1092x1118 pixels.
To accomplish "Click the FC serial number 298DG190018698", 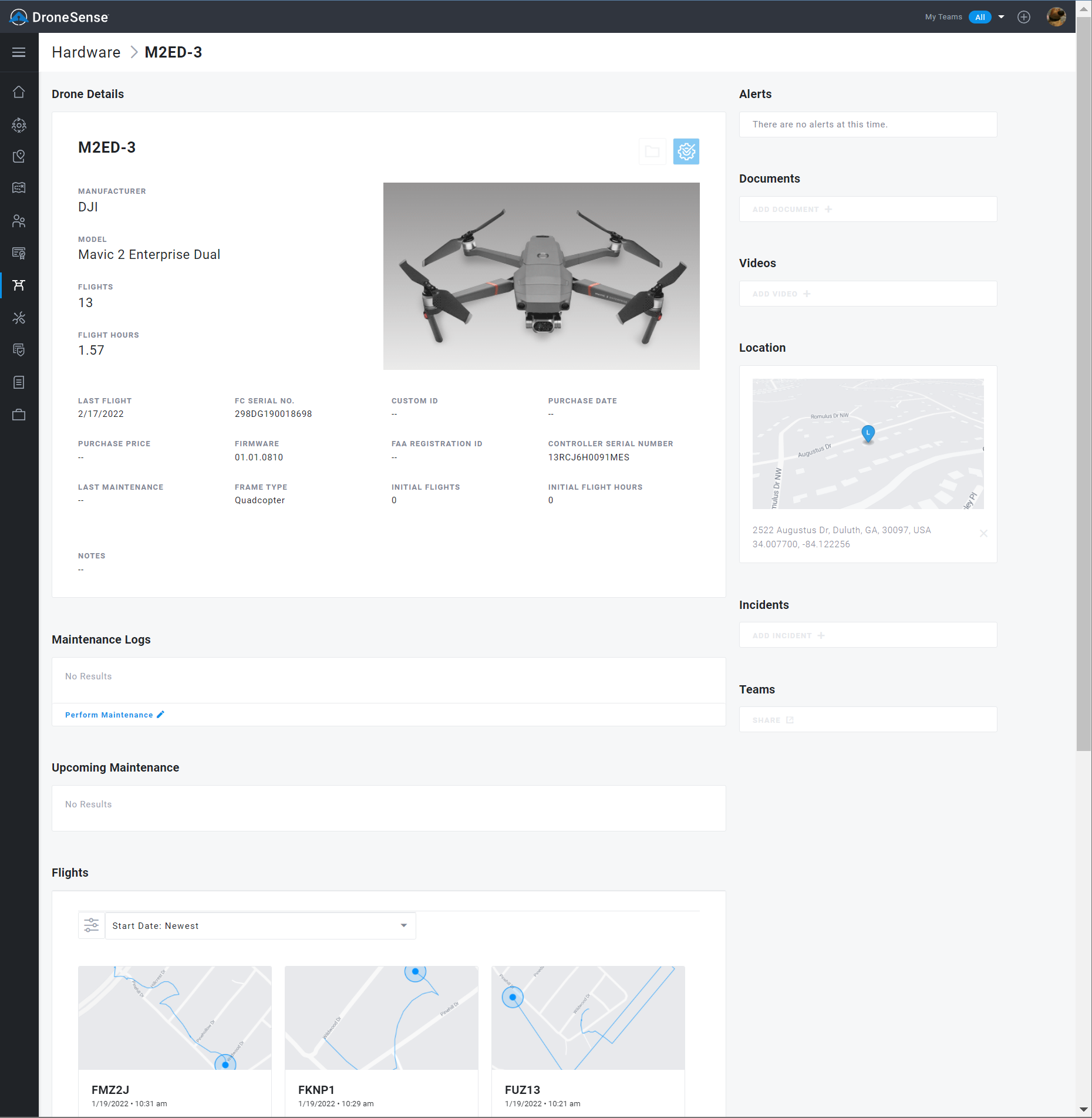I will pyautogui.click(x=273, y=413).
